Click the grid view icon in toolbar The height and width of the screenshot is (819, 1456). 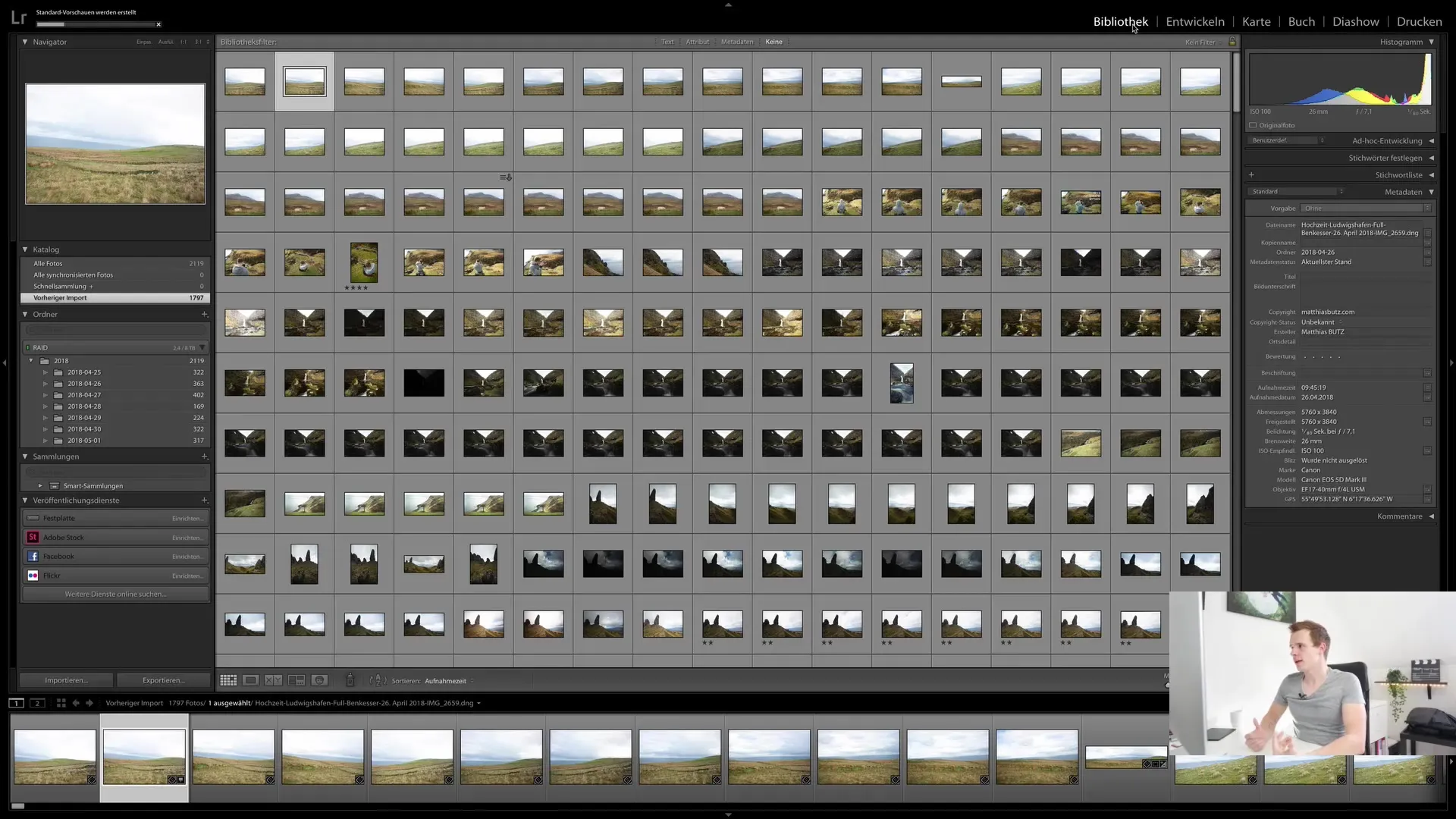coord(227,681)
